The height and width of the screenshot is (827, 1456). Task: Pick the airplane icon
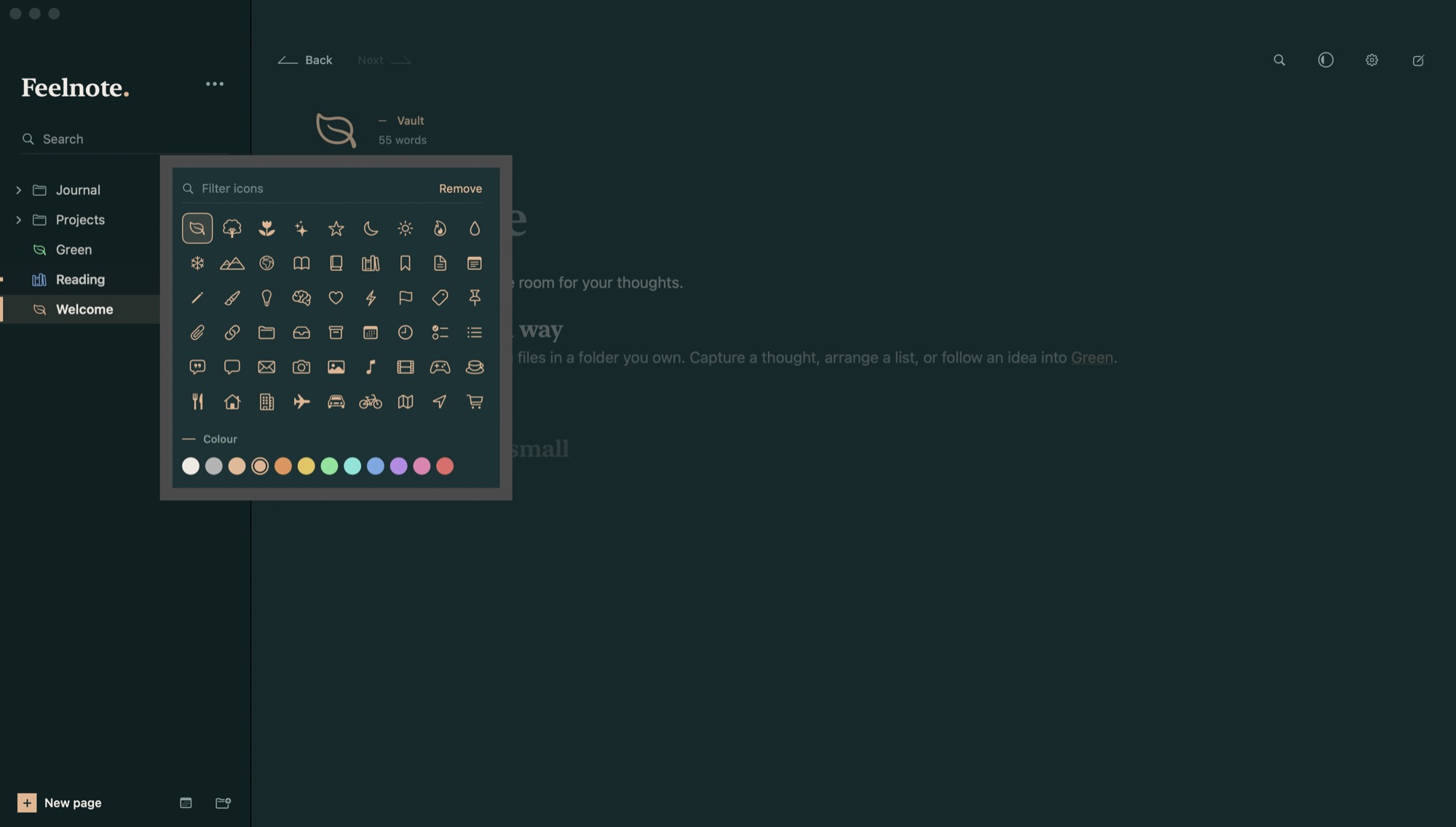tap(301, 402)
